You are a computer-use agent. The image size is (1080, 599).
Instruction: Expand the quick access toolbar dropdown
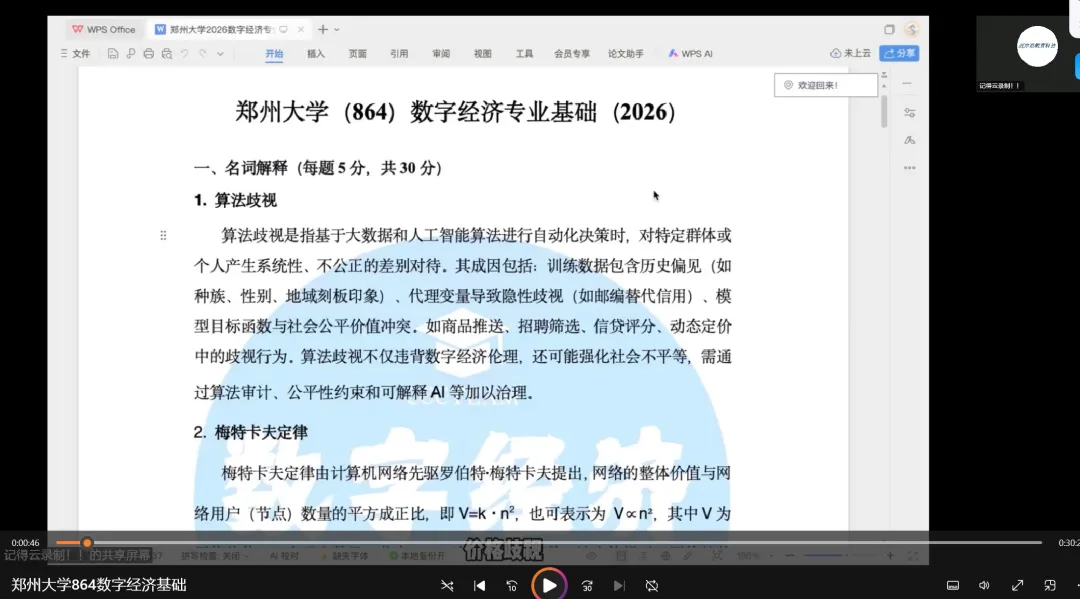pos(220,54)
